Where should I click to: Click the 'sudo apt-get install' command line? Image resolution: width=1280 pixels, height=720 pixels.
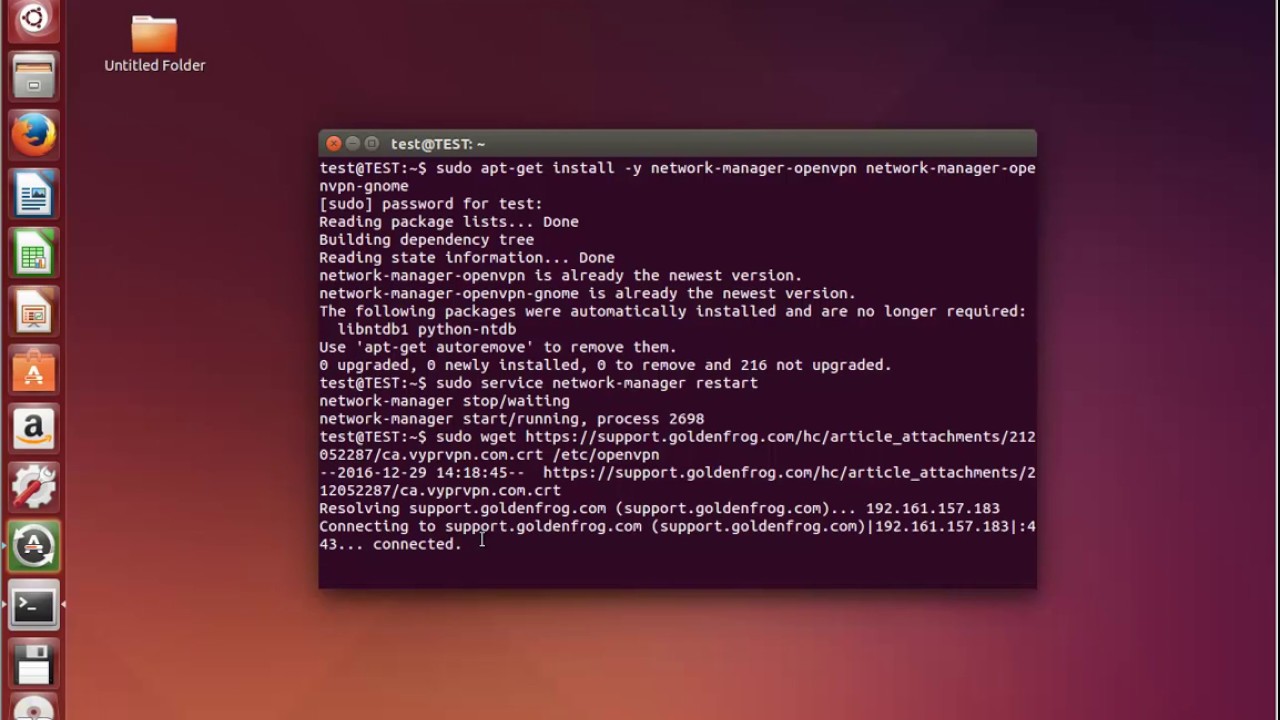pos(677,177)
